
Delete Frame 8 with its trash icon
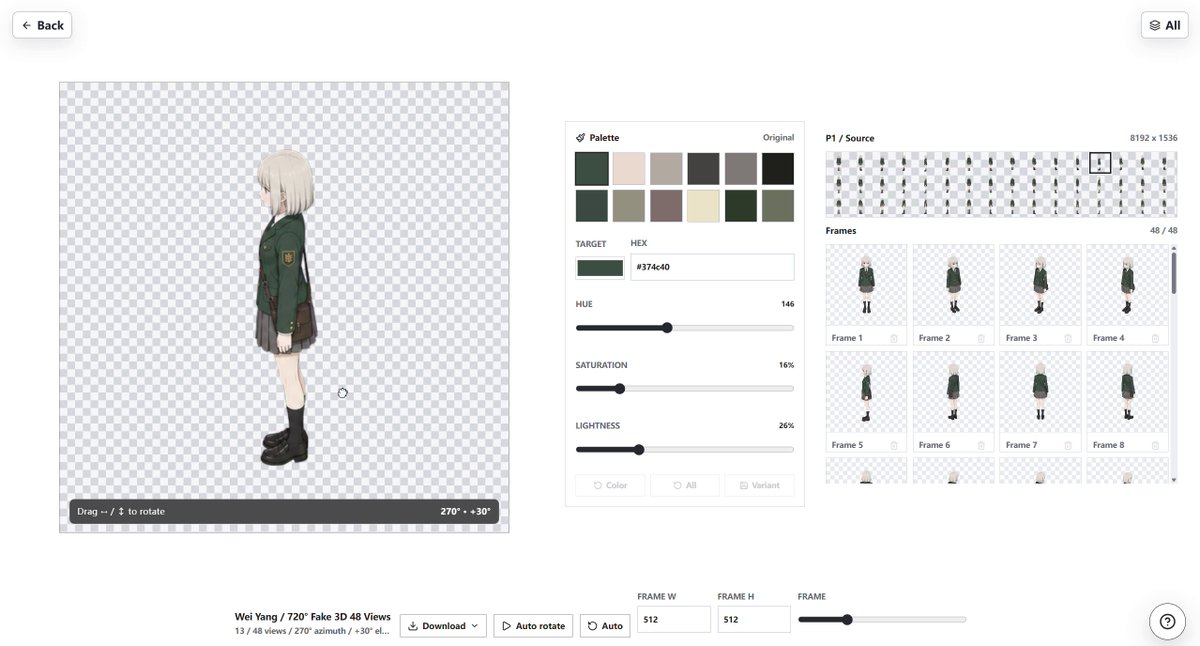tap(1155, 445)
